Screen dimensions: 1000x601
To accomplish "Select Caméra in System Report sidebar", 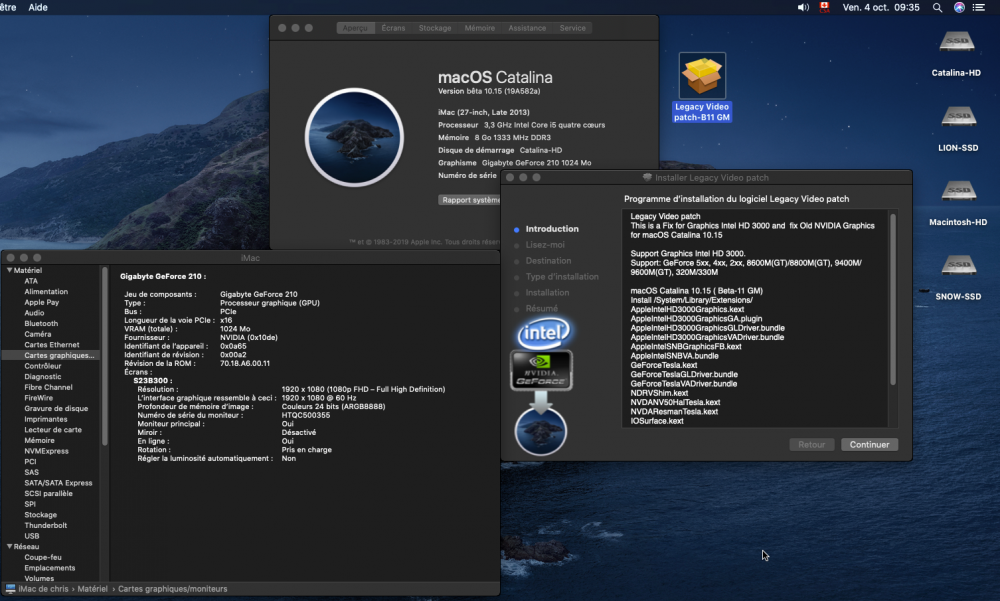I will [x=38, y=334].
